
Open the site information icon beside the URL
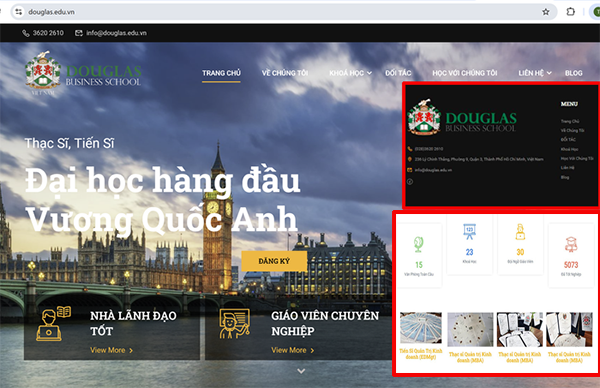coord(18,12)
